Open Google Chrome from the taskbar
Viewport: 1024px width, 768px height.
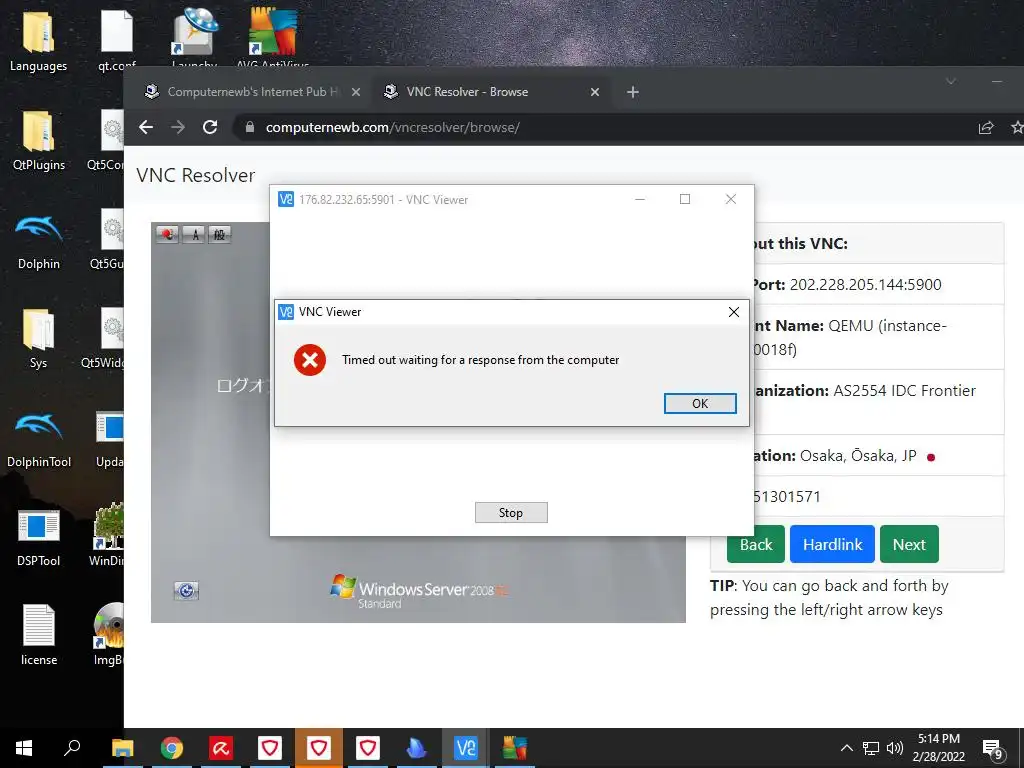tap(172, 748)
